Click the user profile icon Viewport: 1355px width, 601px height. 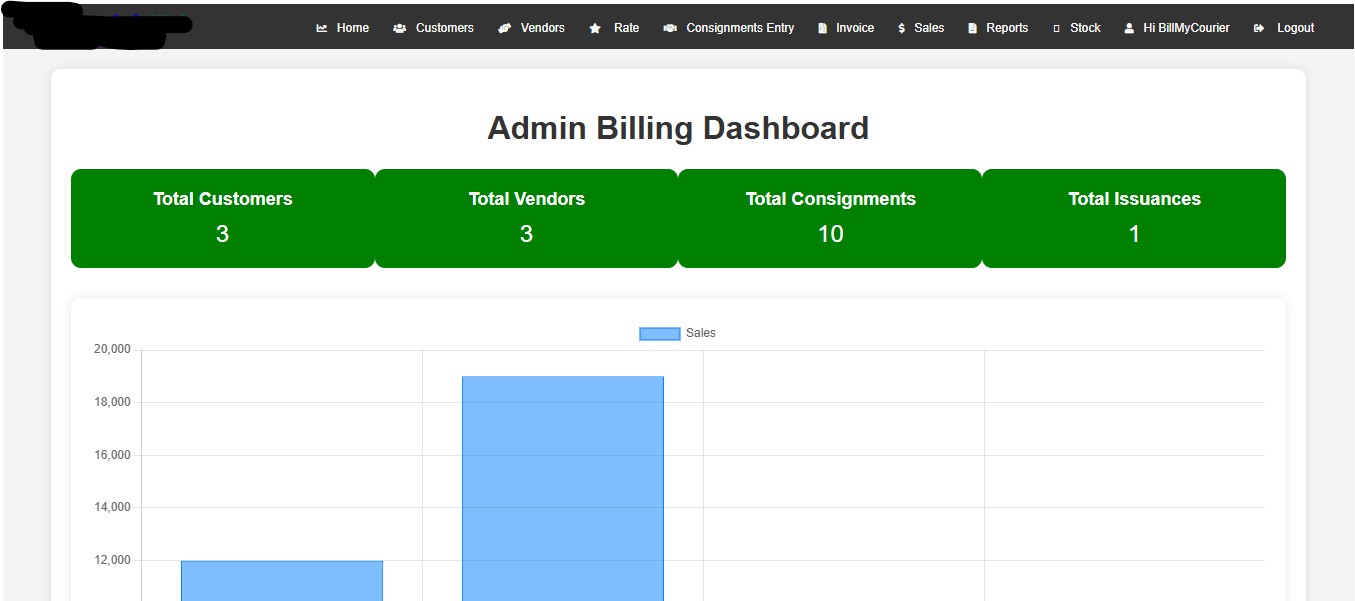pos(1129,28)
